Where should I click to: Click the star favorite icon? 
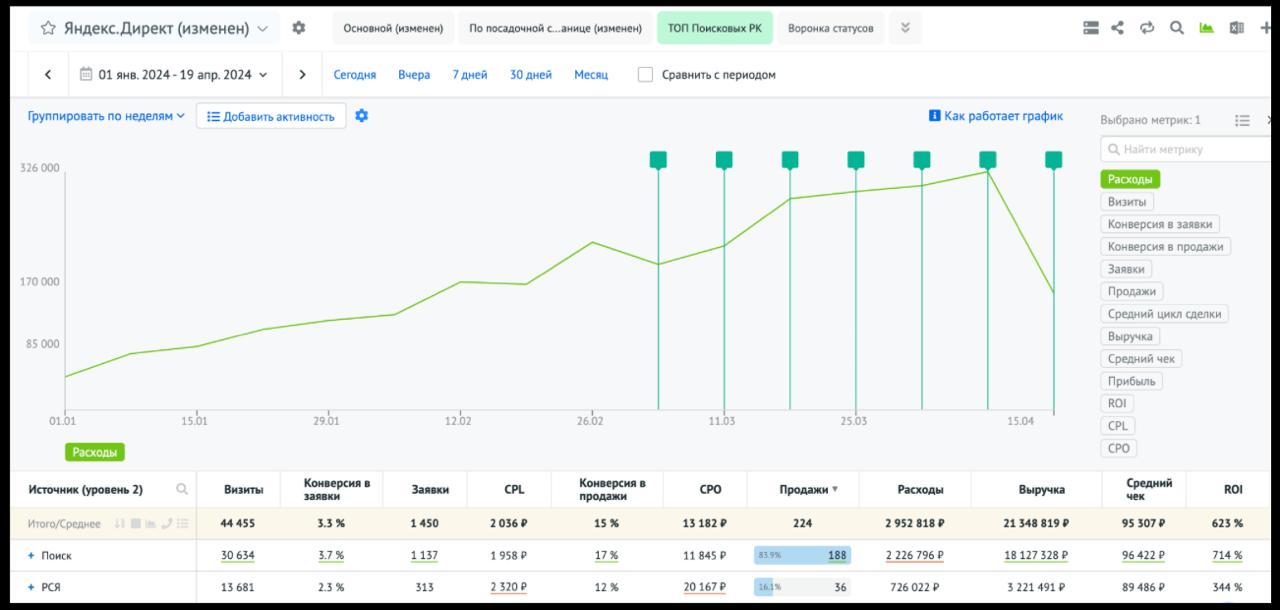(48, 29)
